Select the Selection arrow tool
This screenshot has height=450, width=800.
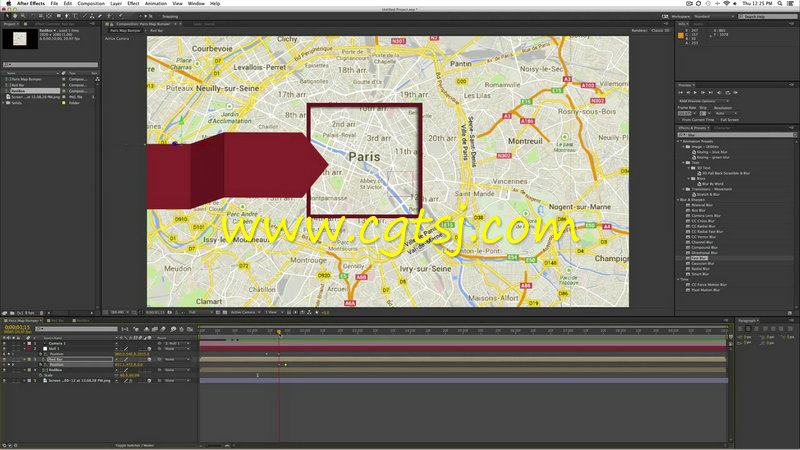[x=7, y=16]
